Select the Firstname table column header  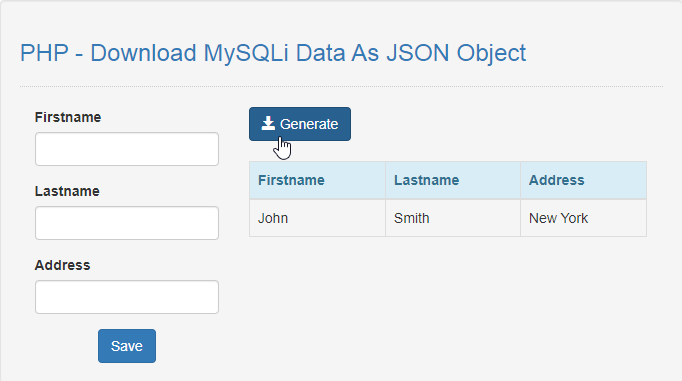click(x=317, y=180)
